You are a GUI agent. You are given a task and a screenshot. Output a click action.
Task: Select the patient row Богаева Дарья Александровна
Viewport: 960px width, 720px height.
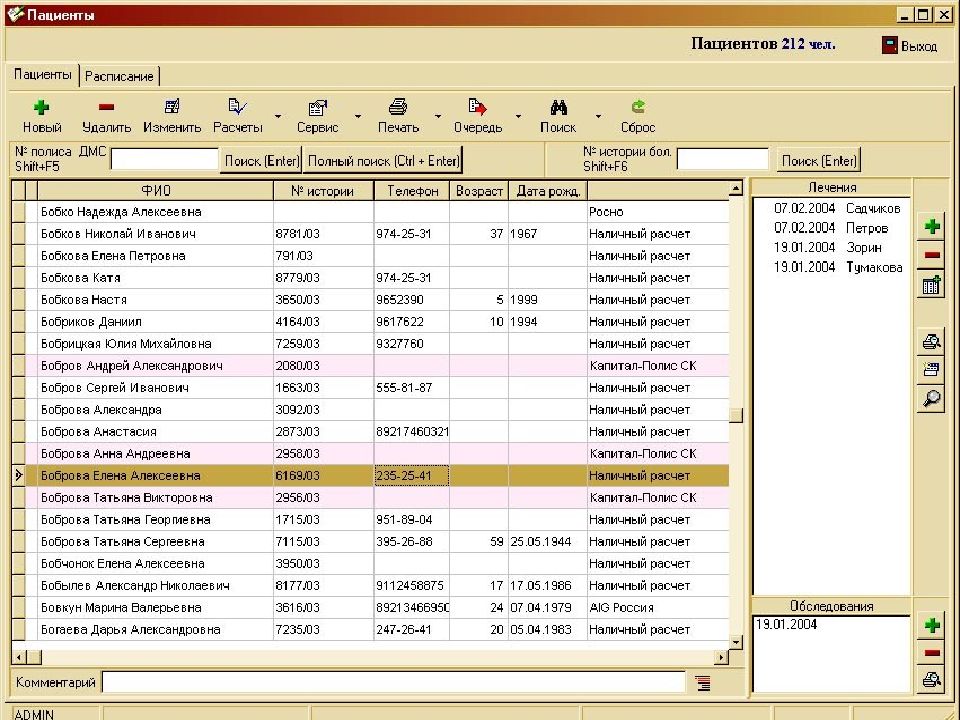[370, 630]
